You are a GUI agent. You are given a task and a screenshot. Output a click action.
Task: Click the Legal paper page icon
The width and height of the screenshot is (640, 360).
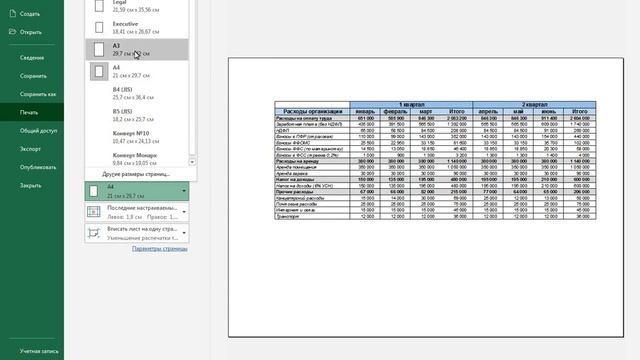tap(99, 6)
